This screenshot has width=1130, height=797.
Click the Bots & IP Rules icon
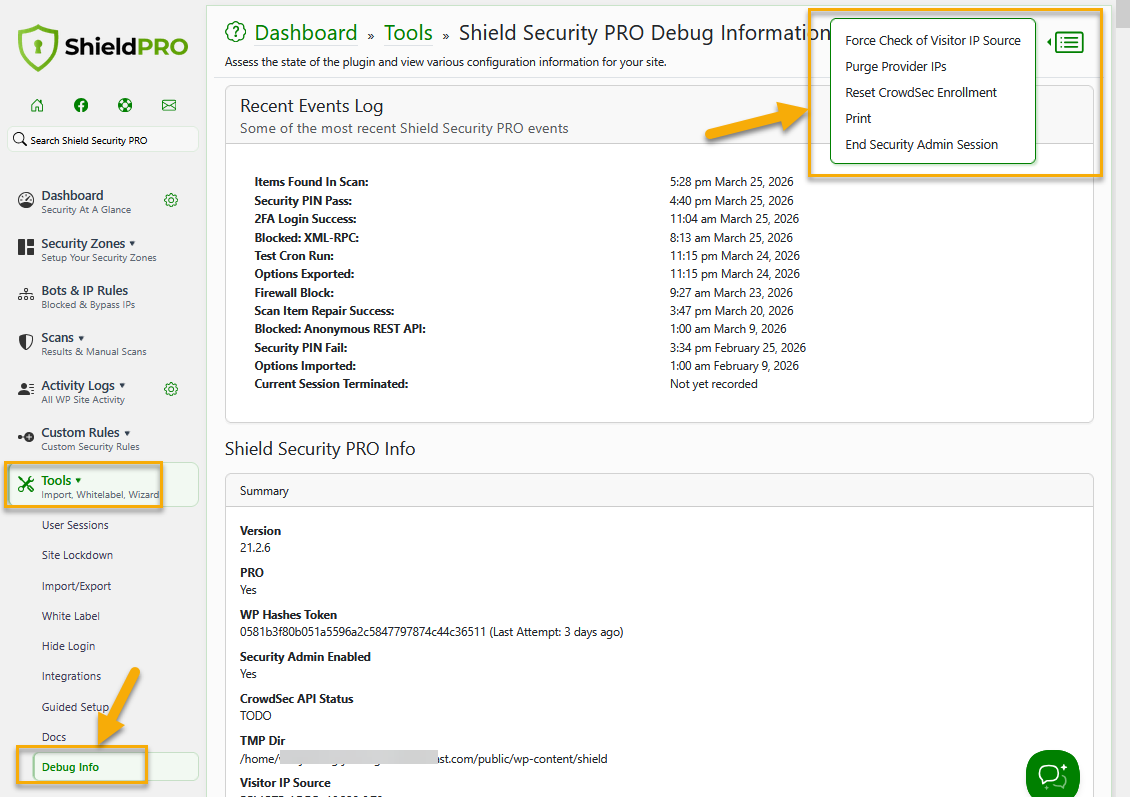click(x=26, y=295)
